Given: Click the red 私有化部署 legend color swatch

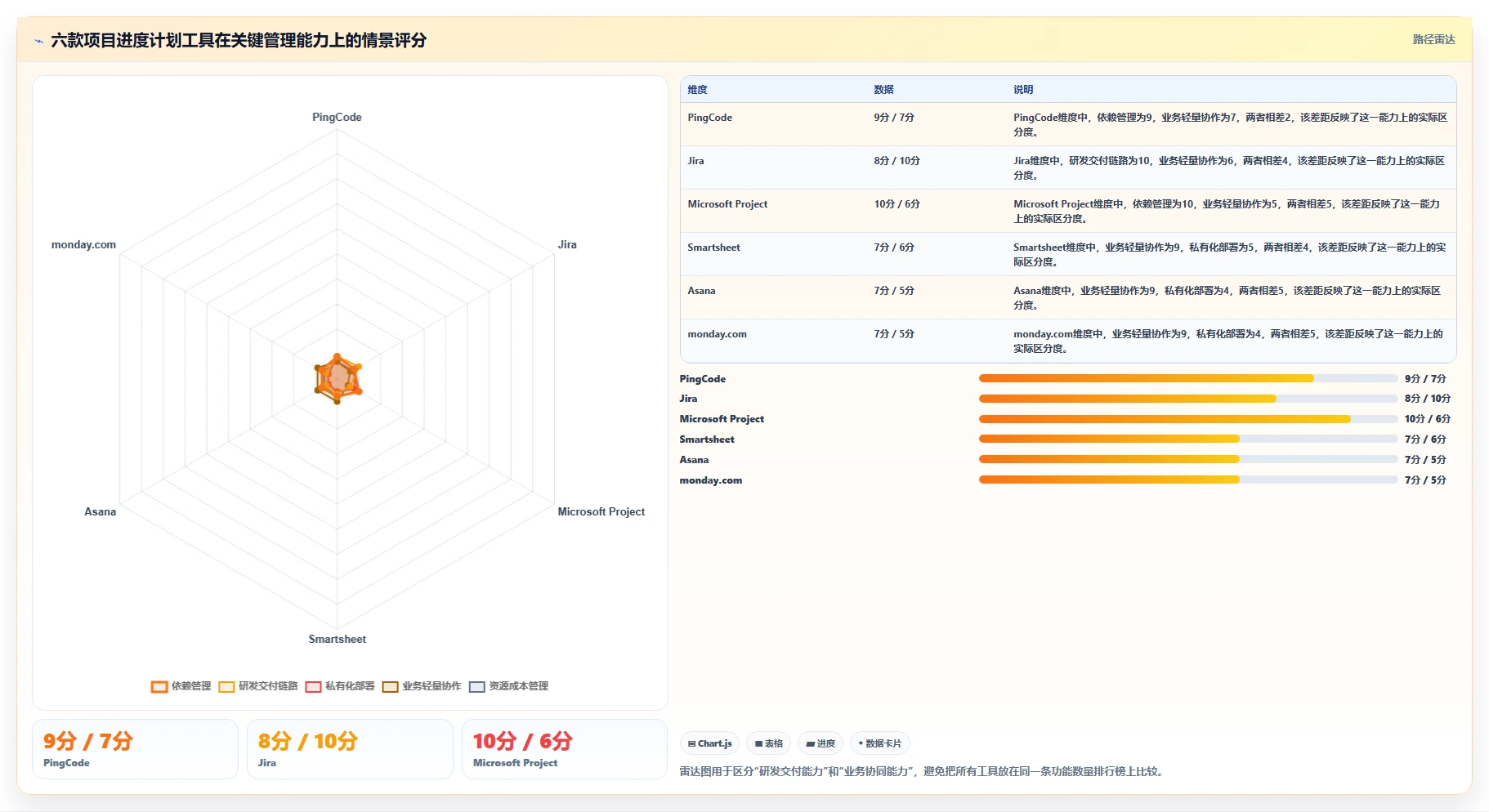Looking at the screenshot, I should [x=313, y=687].
